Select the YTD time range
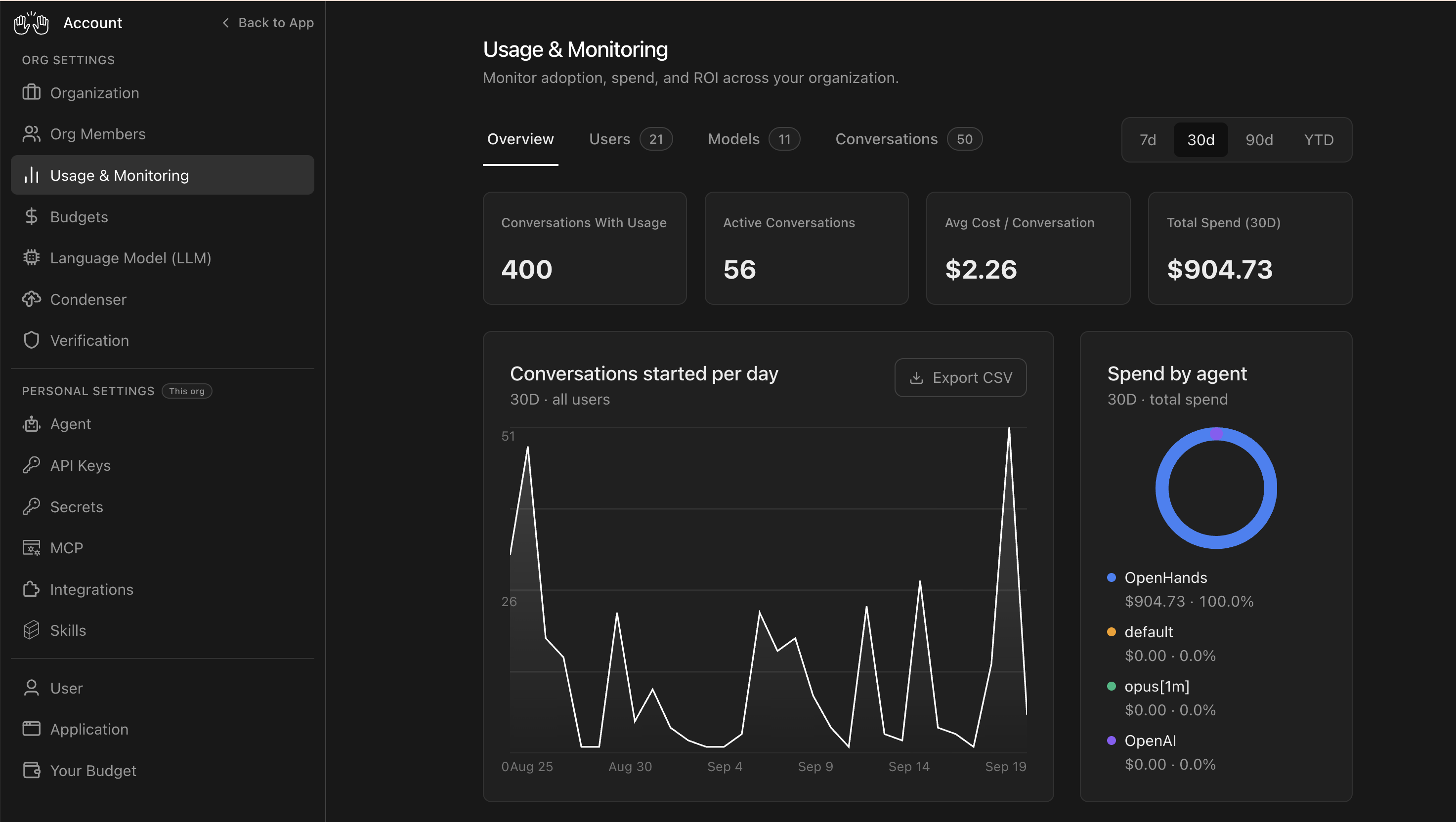 coord(1318,139)
